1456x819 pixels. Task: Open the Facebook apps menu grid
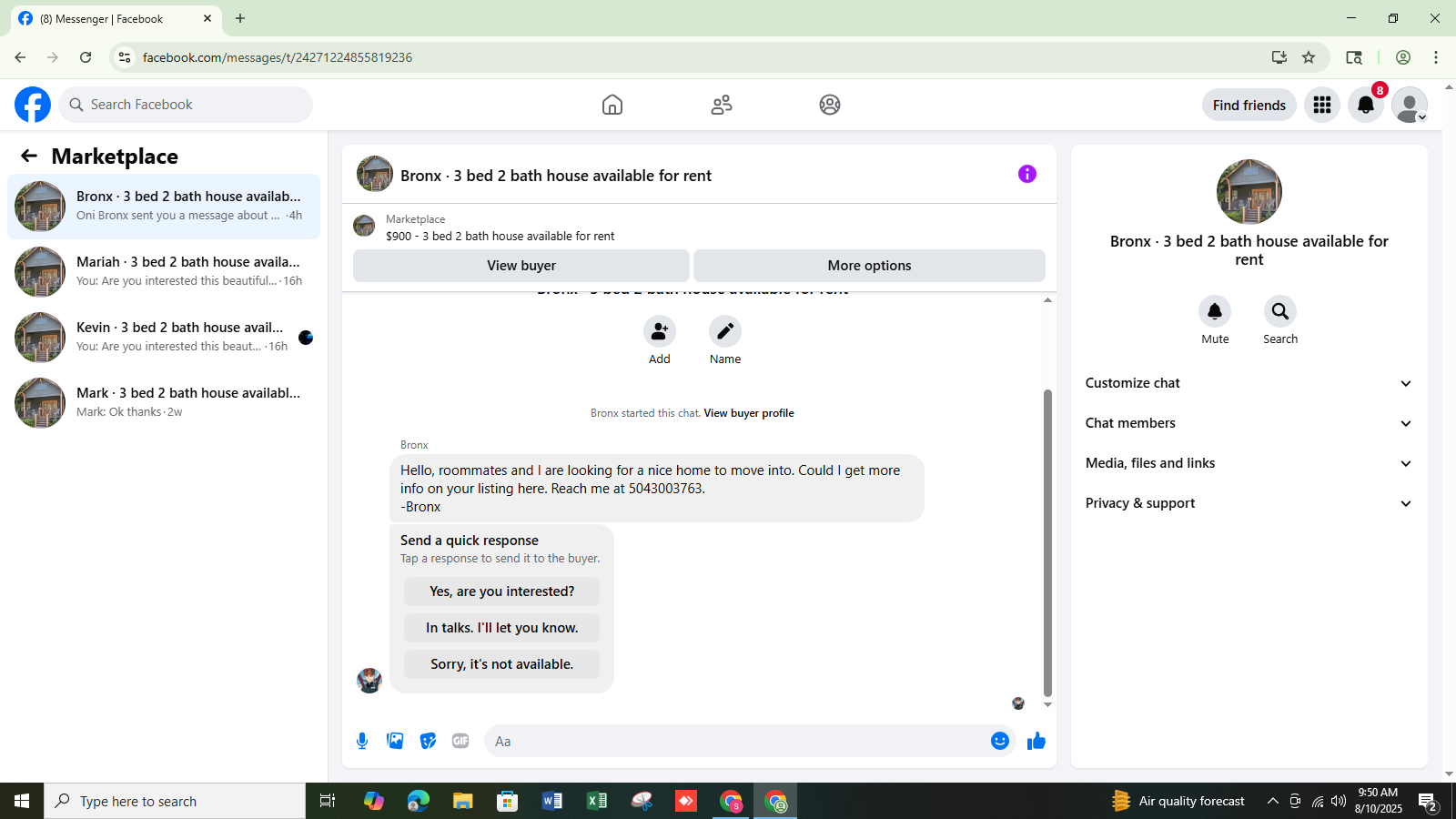(x=1322, y=105)
